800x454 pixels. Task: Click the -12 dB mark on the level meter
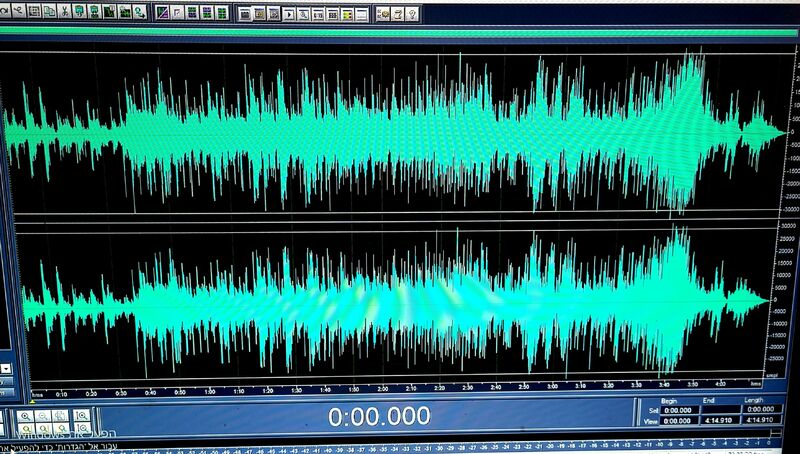[x=637, y=445]
